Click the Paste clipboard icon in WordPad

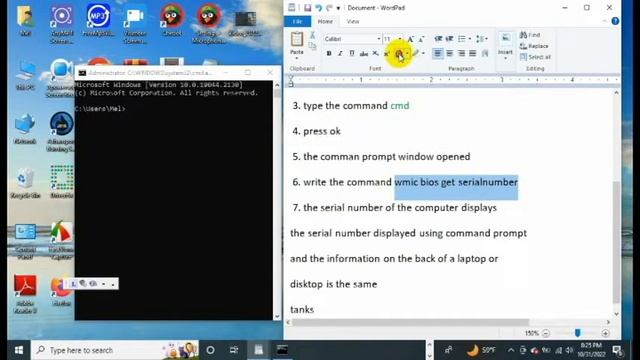[297, 39]
